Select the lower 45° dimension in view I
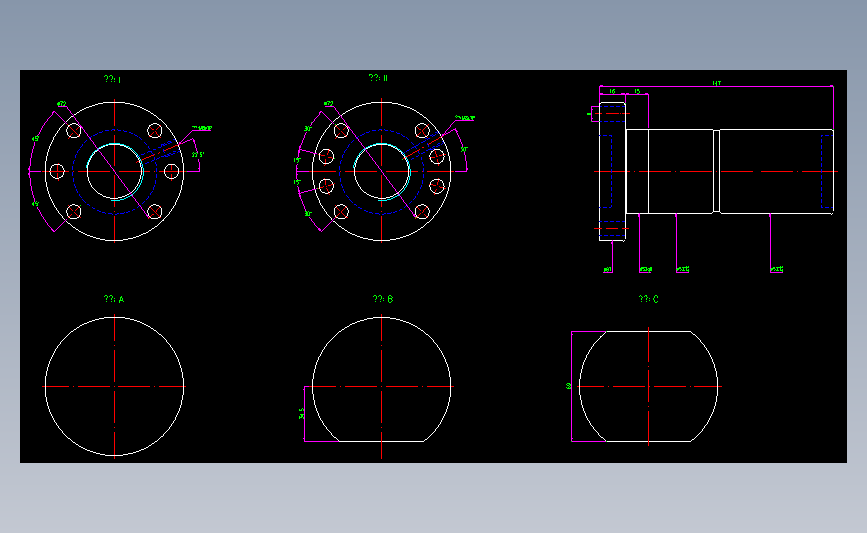The image size is (867, 533). coord(35,204)
